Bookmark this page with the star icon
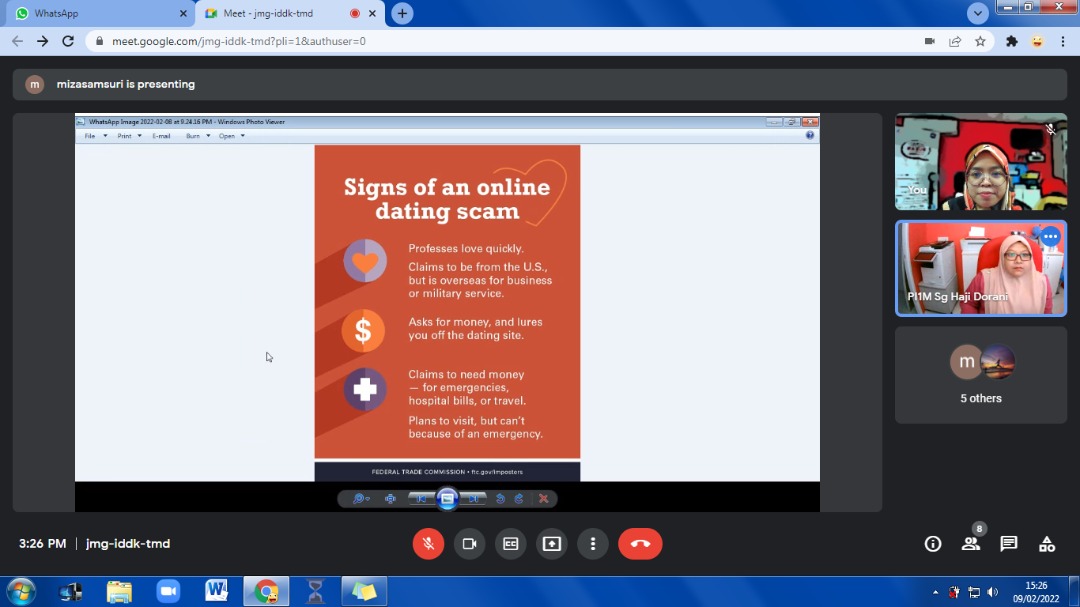Viewport: 1080px width, 607px height. [x=980, y=41]
